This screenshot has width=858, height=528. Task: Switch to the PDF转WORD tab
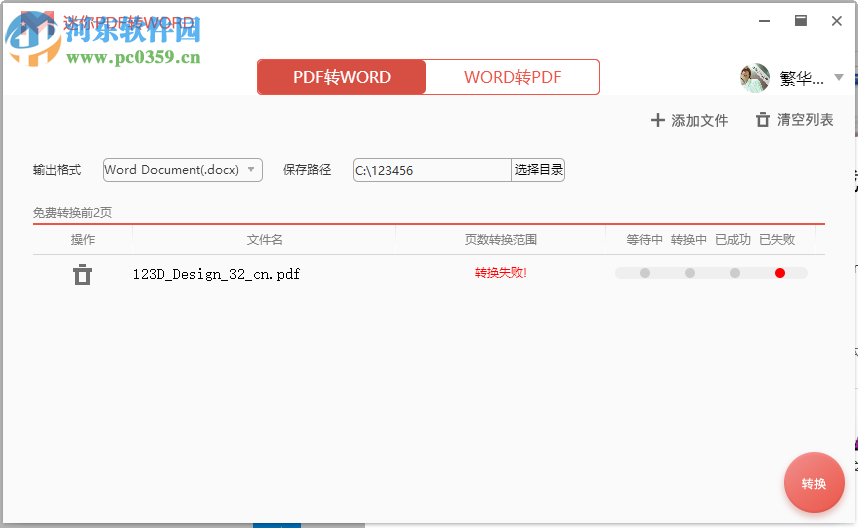point(341,77)
